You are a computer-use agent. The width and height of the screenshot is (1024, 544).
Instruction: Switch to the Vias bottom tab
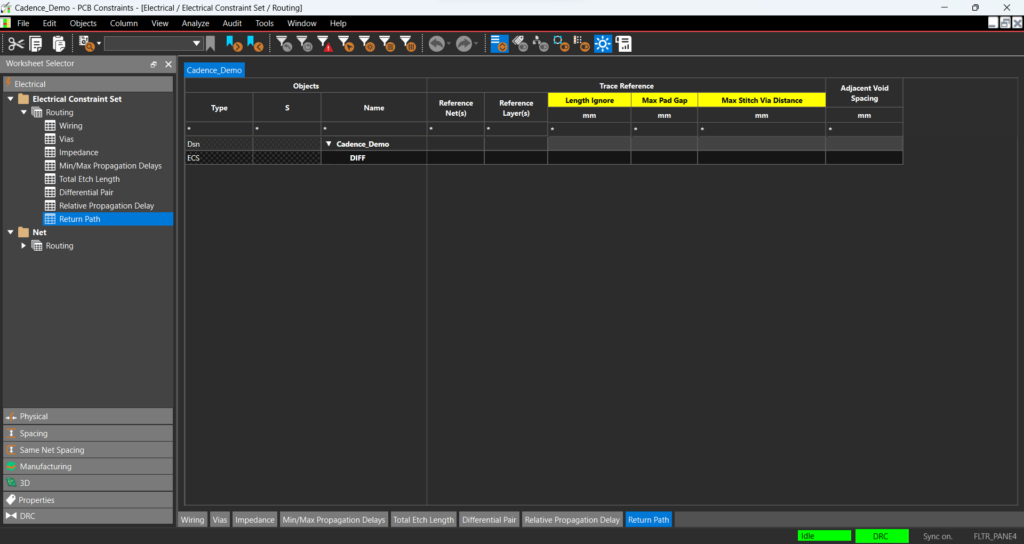[x=219, y=520]
